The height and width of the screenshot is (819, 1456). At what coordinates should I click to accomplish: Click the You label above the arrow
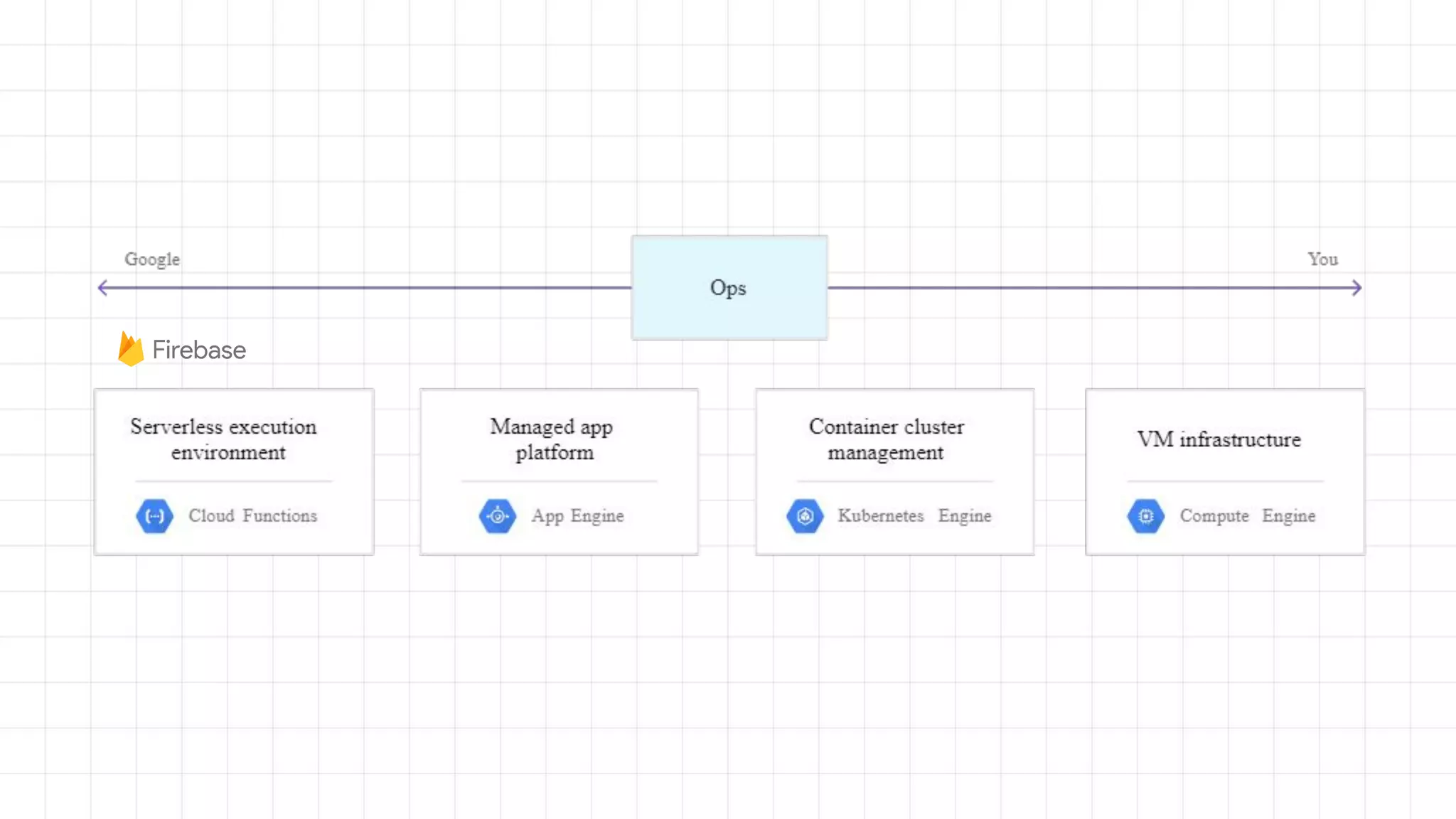(1322, 259)
